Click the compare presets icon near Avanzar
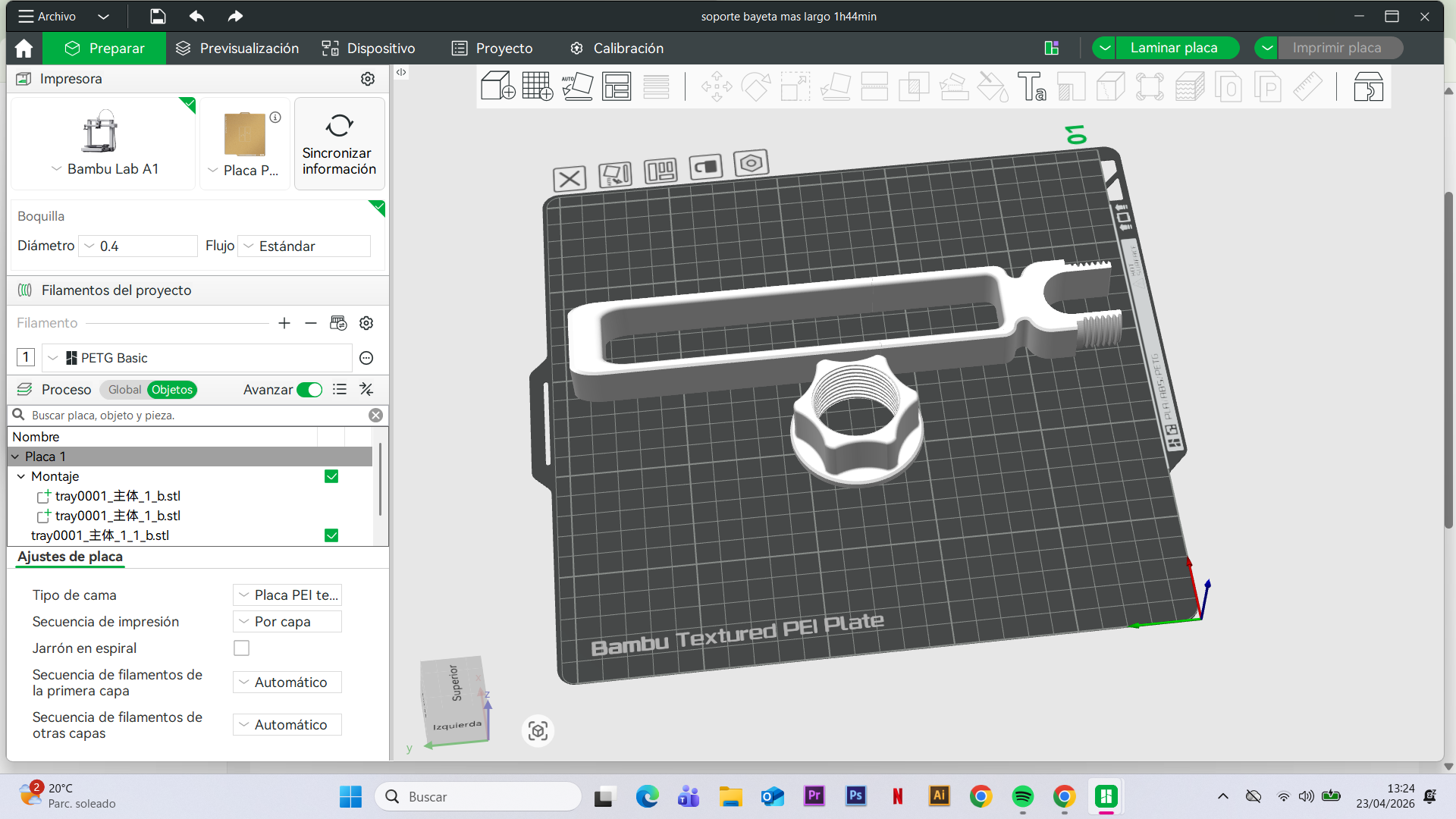Screen dimensions: 1456x819 [x=366, y=389]
